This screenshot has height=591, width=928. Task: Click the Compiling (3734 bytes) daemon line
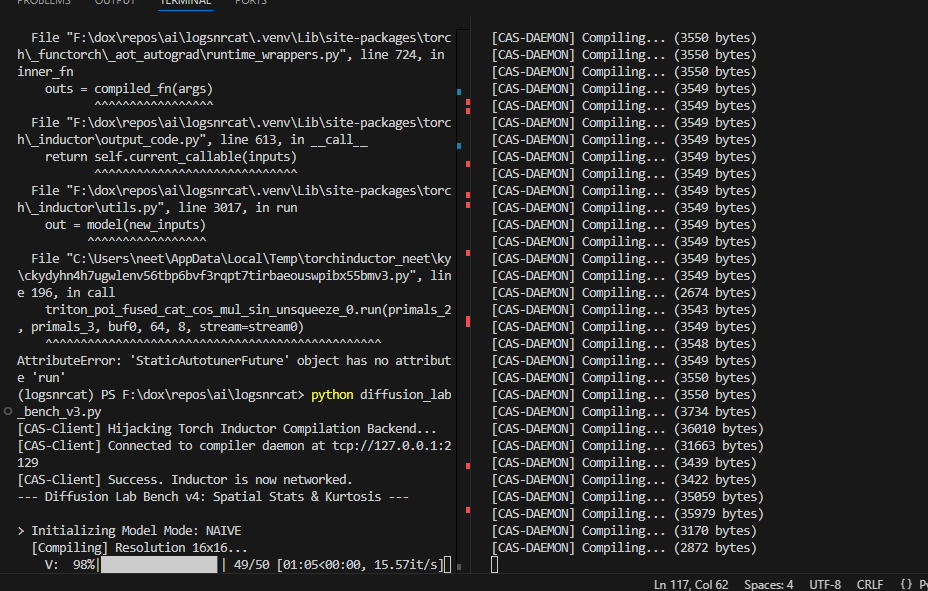(624, 412)
